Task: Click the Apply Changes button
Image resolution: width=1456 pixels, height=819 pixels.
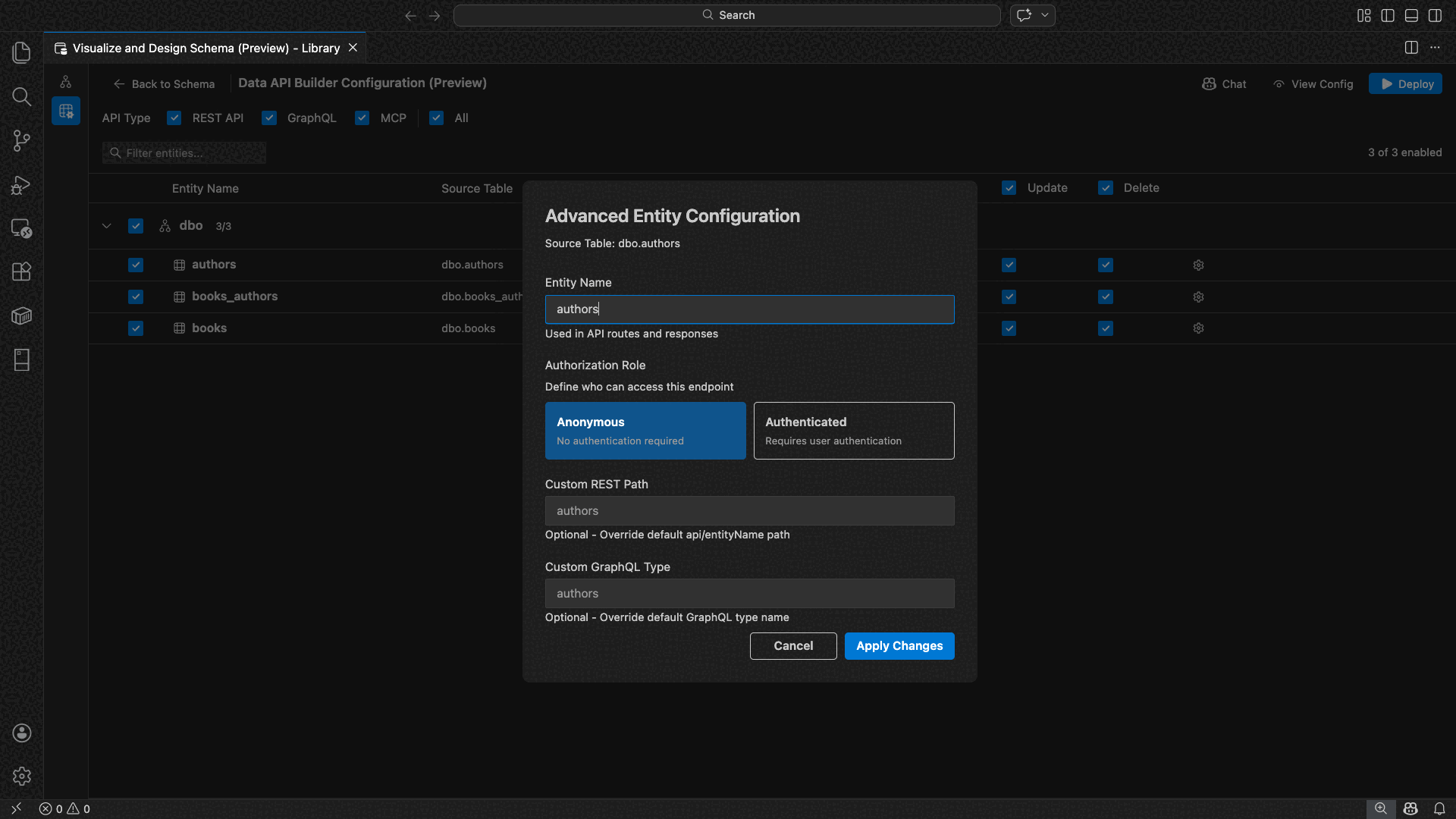Action: (x=899, y=646)
